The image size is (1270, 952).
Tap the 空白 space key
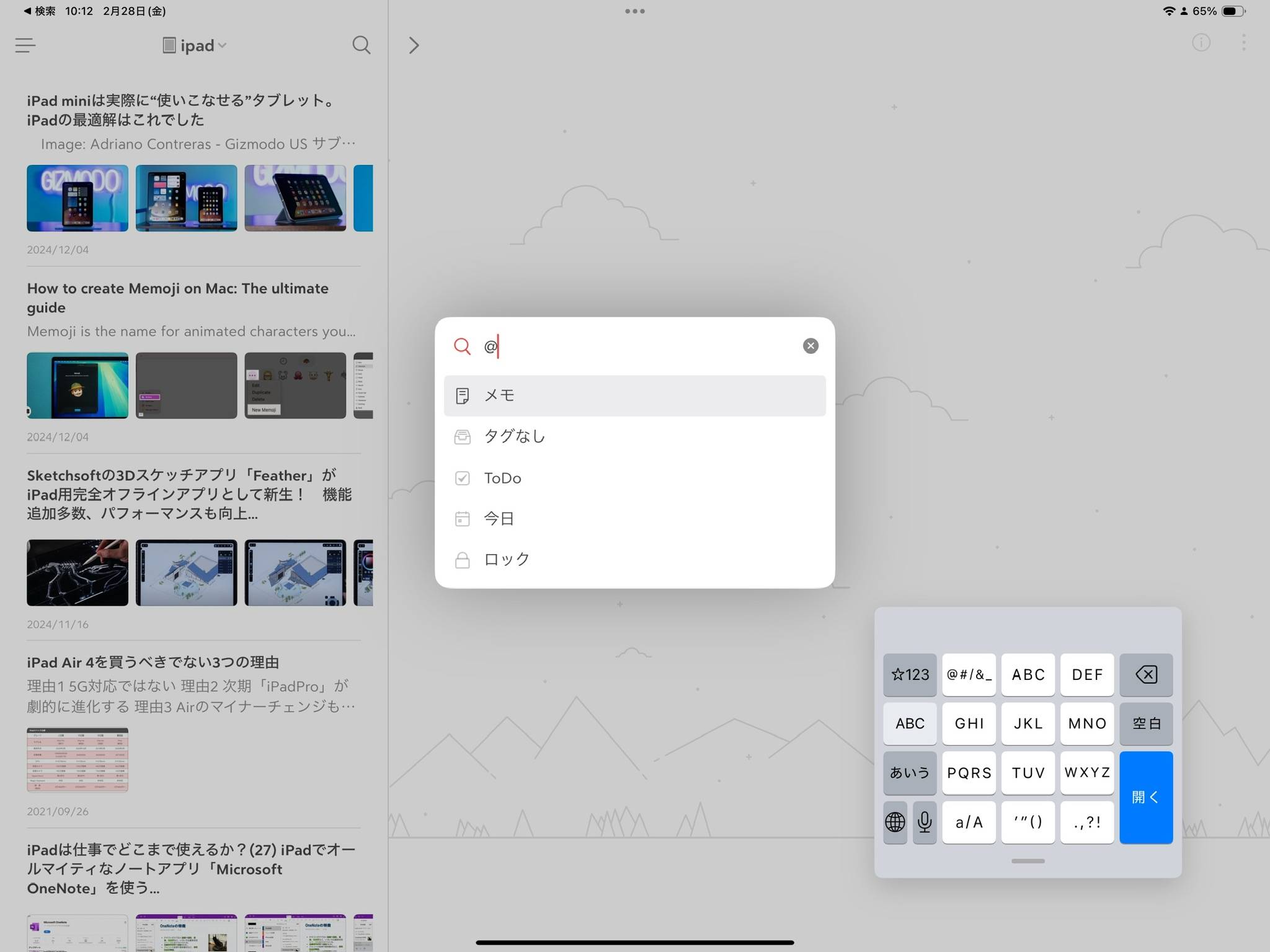[x=1146, y=723]
